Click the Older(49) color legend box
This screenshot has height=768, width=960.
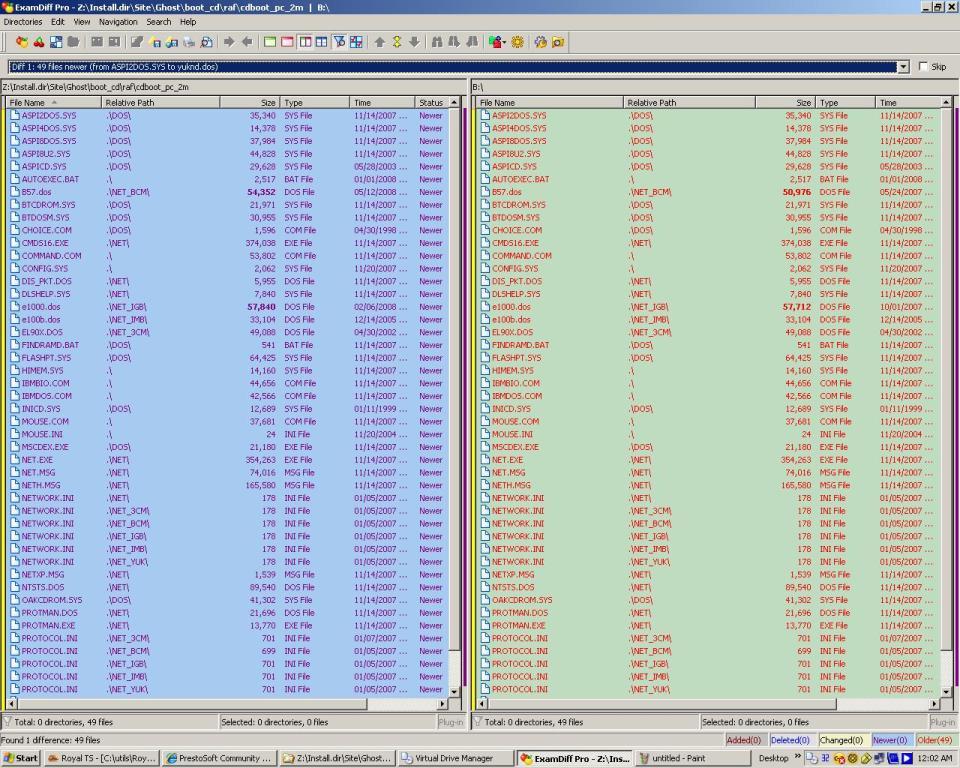(934, 740)
